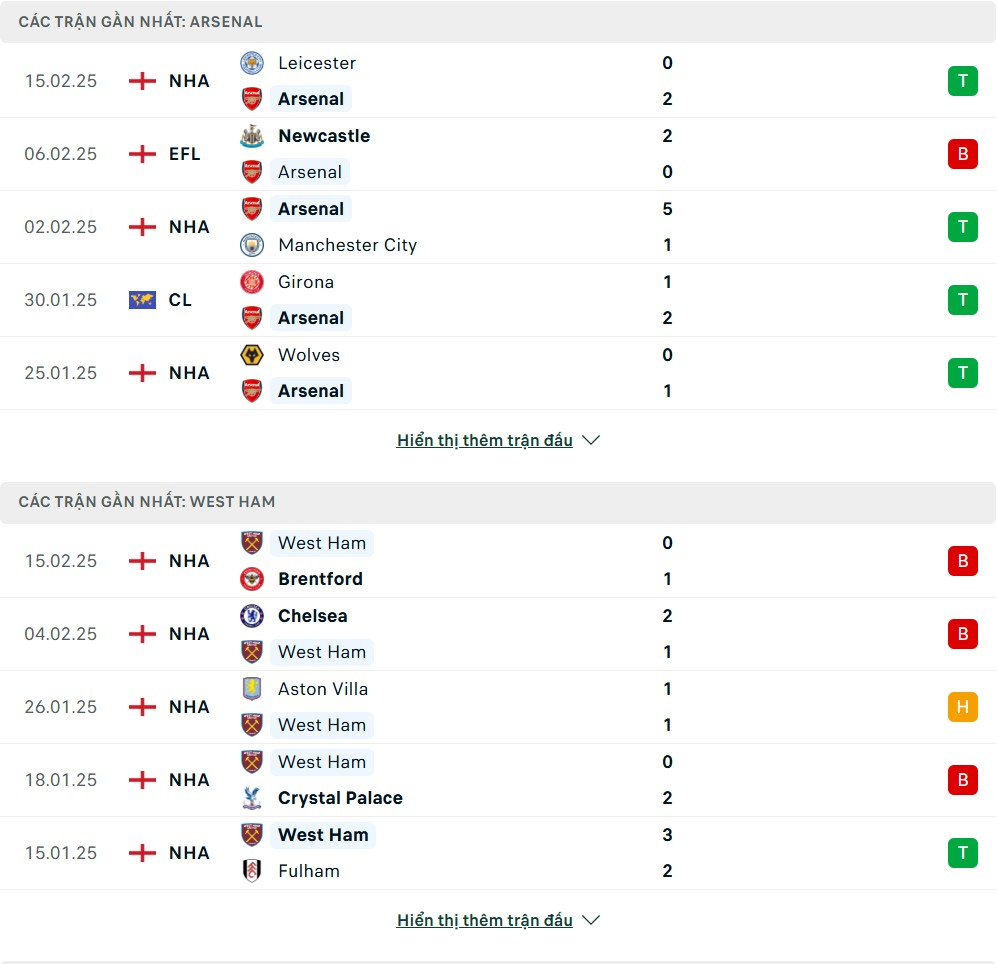997x964 pixels.
Task: Open the Arsenal vs Manchester City 5-1 match row
Action: [x=500, y=227]
